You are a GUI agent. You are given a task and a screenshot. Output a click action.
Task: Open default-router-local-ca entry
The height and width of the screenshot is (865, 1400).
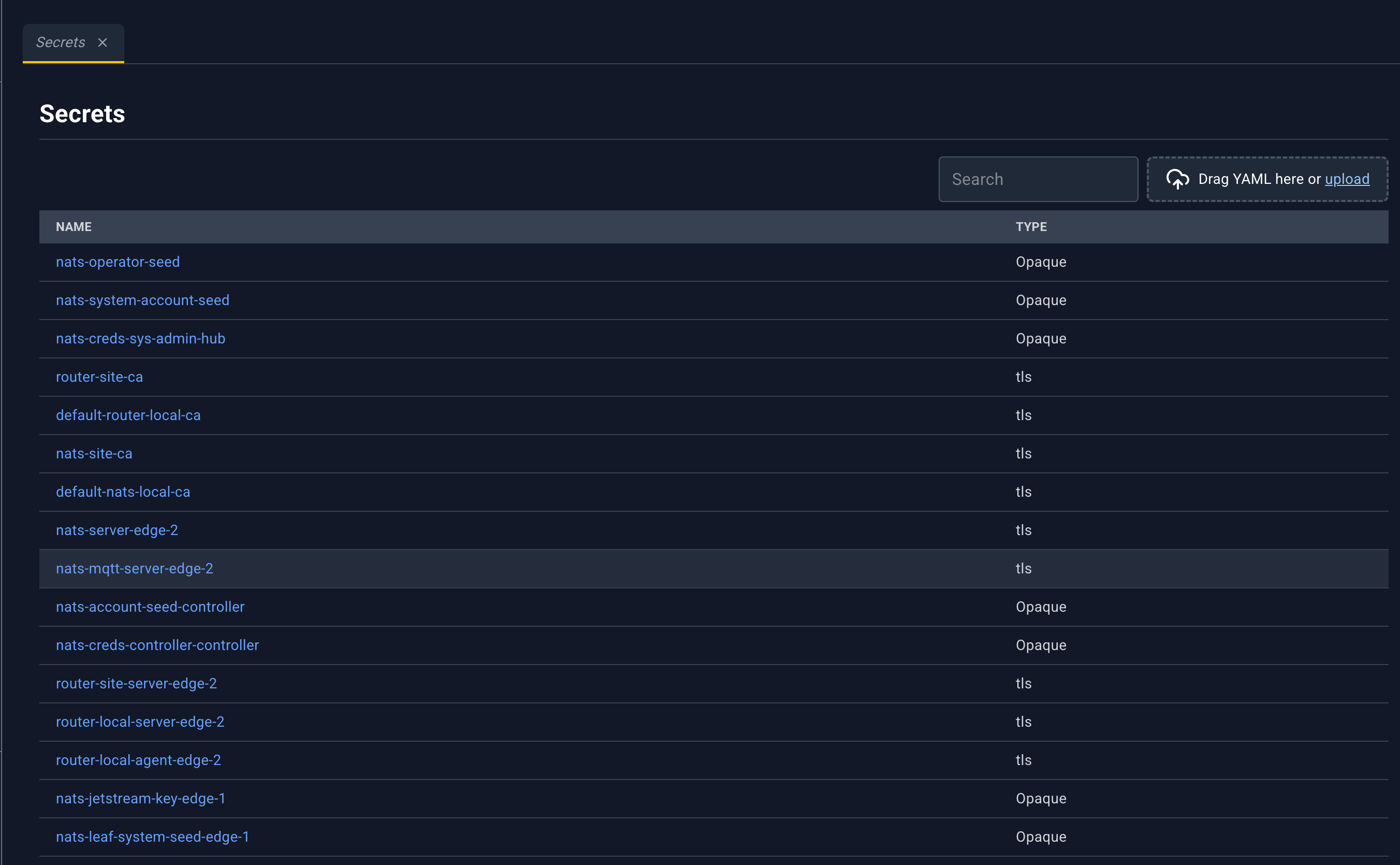pos(128,415)
